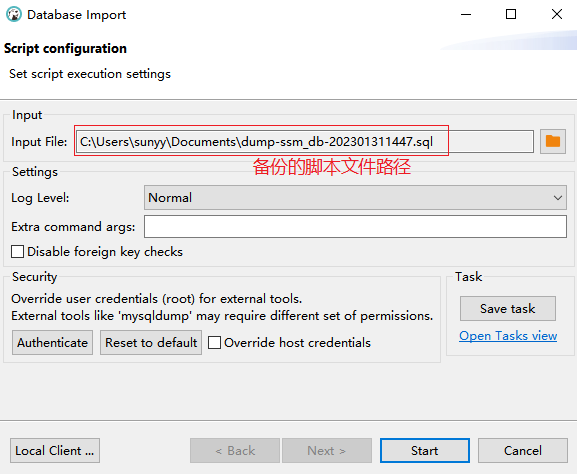Viewport: 577px width, 474px height.
Task: Click the Start button
Action: [x=425, y=450]
